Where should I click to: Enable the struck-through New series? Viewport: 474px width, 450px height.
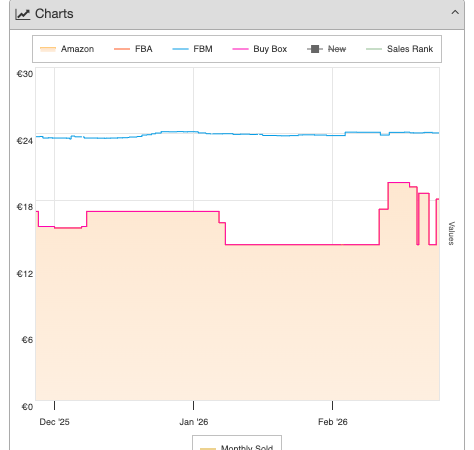tap(327, 49)
